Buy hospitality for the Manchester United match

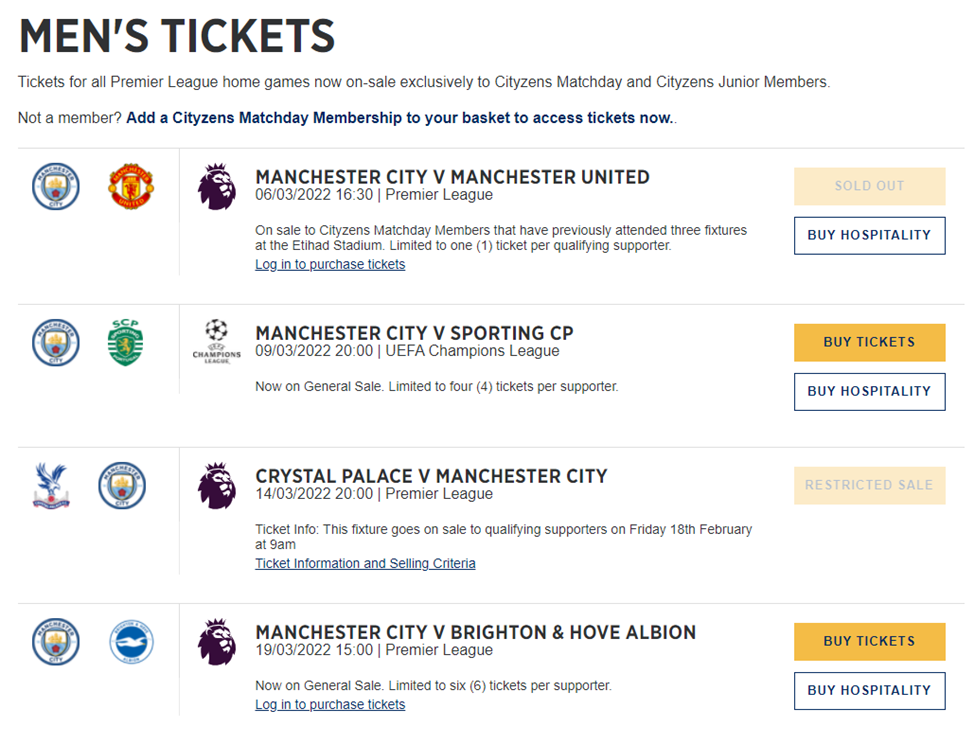point(869,235)
